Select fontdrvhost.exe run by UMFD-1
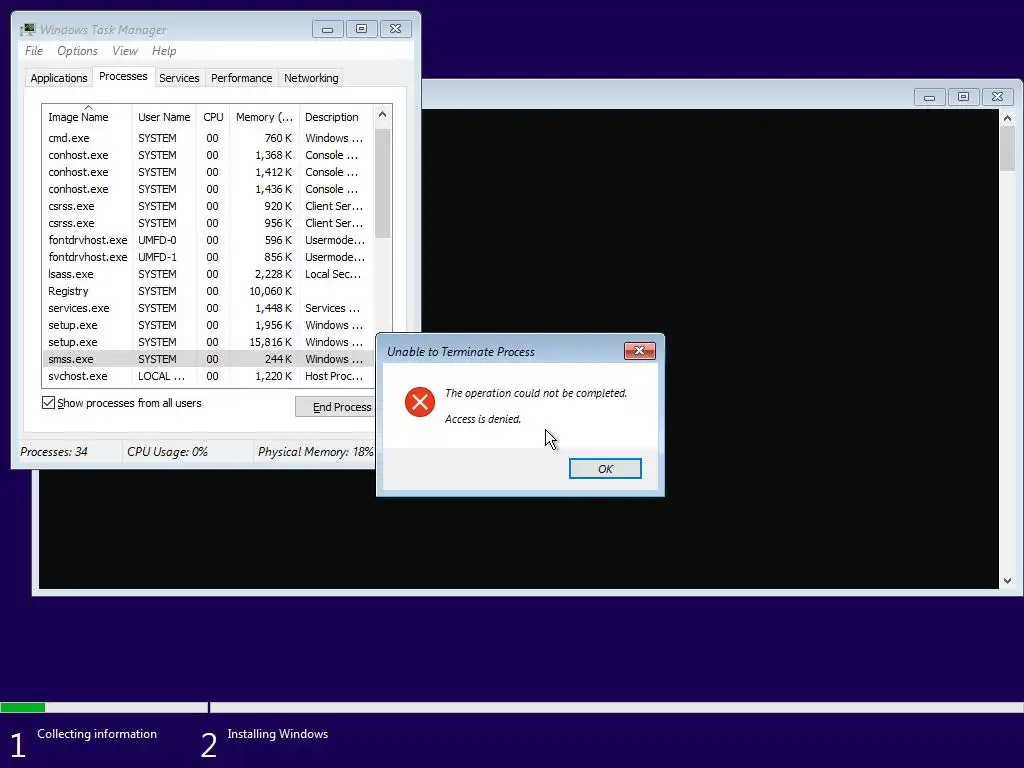Image resolution: width=1024 pixels, height=768 pixels. click(x=208, y=257)
